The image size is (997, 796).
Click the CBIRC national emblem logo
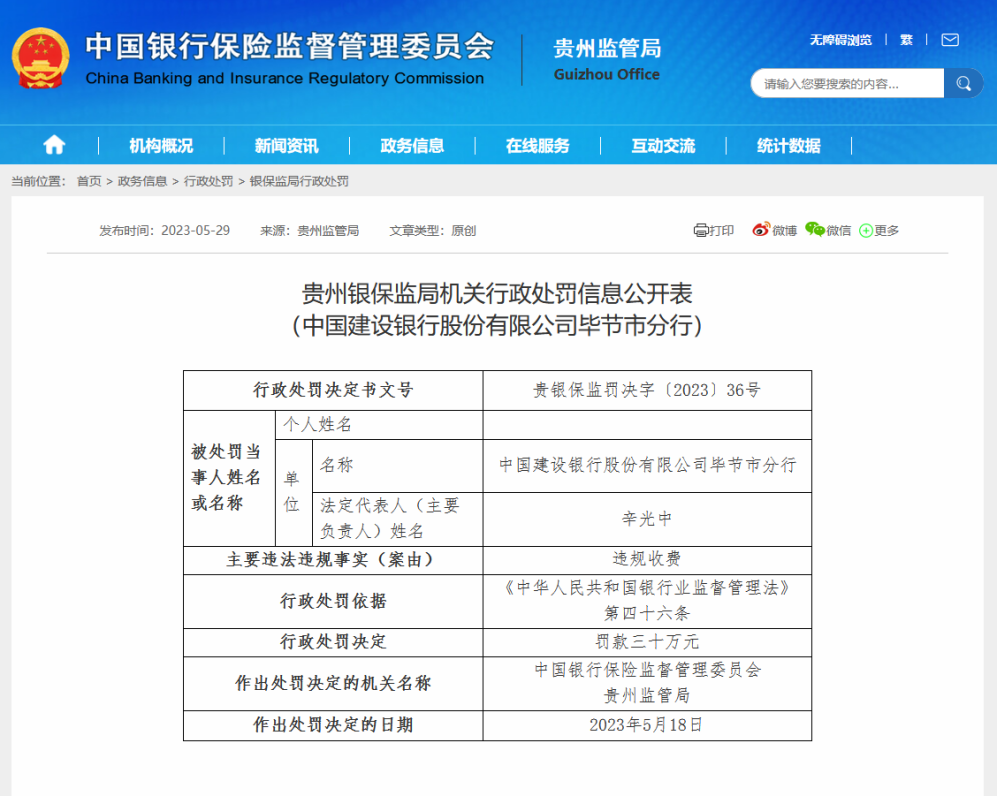pyautogui.click(x=41, y=58)
